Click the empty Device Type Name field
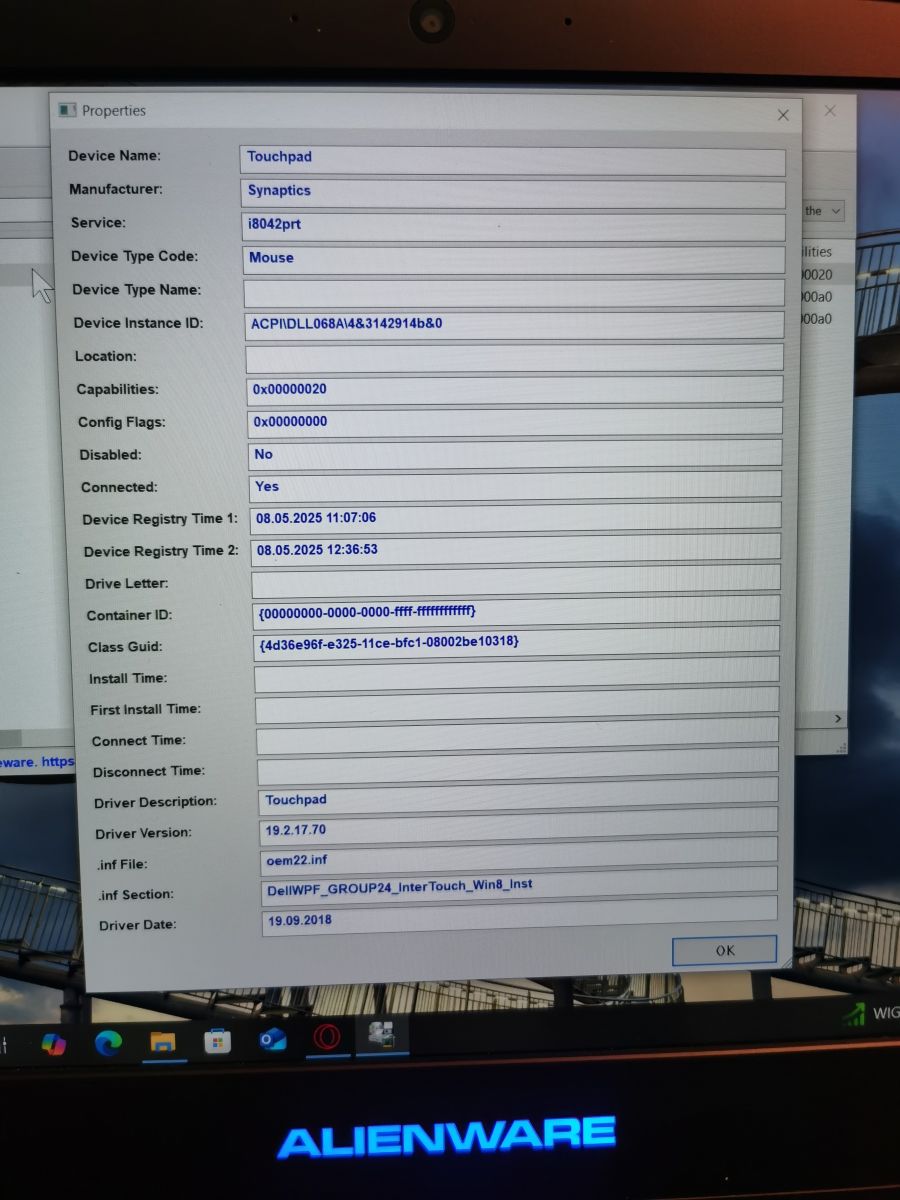The width and height of the screenshot is (900, 1200). 514,293
